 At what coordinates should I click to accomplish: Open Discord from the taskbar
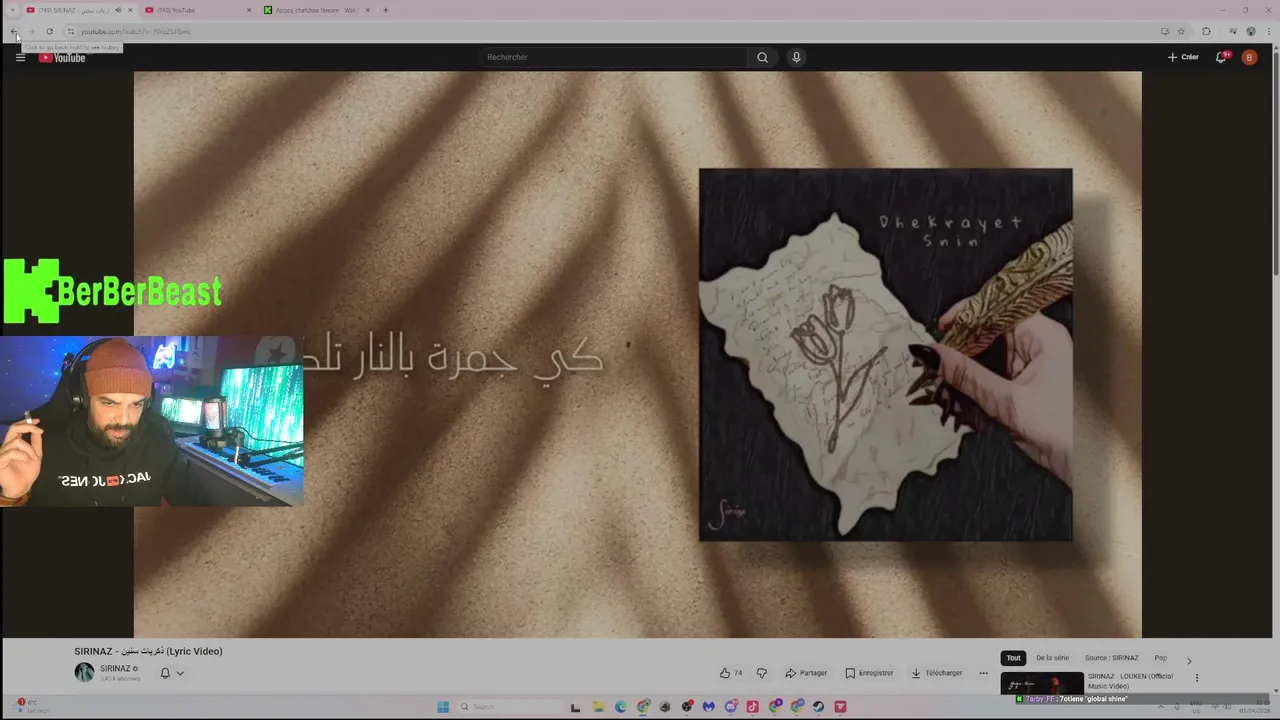point(730,707)
